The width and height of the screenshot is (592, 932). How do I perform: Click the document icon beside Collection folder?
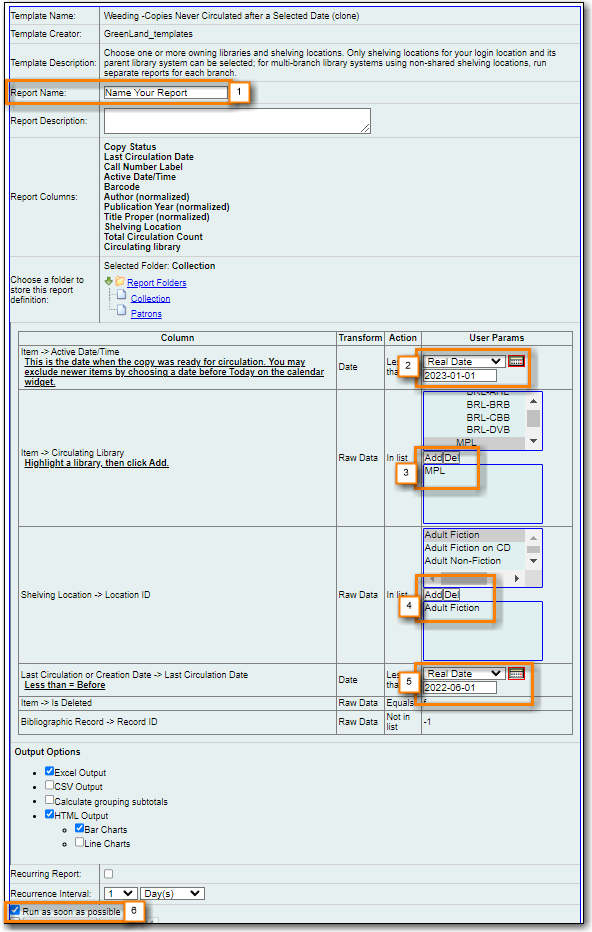121,295
